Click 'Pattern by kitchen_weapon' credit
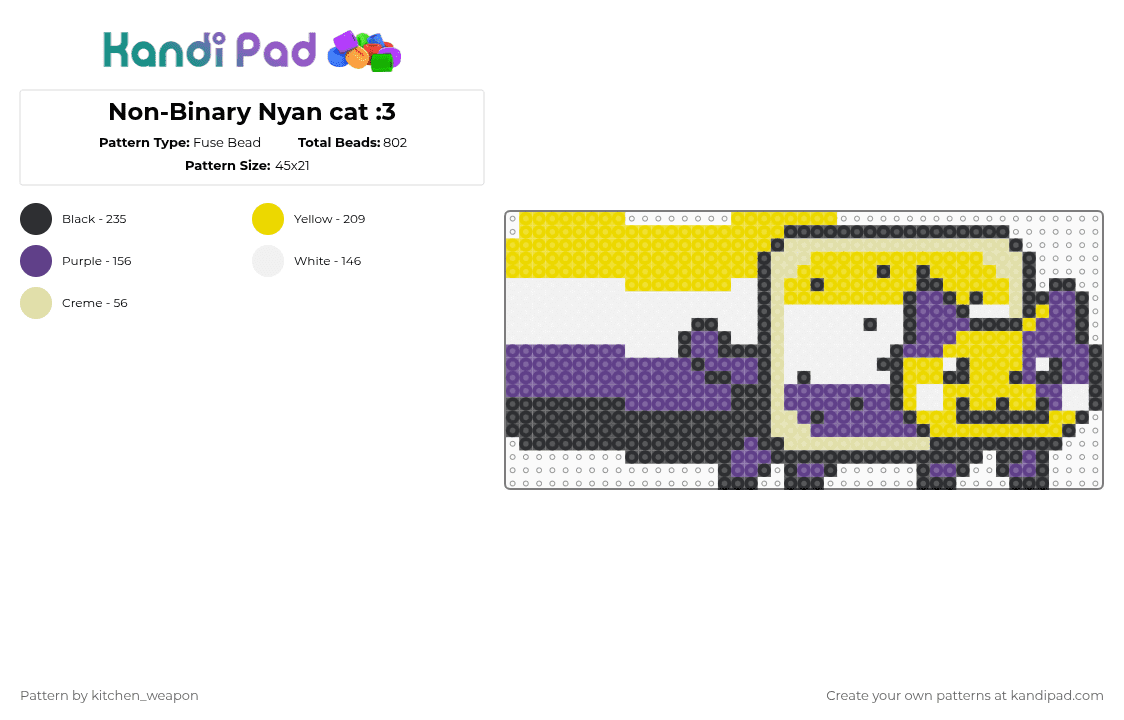Image resolution: width=1124 pixels, height=720 pixels. coord(109,696)
